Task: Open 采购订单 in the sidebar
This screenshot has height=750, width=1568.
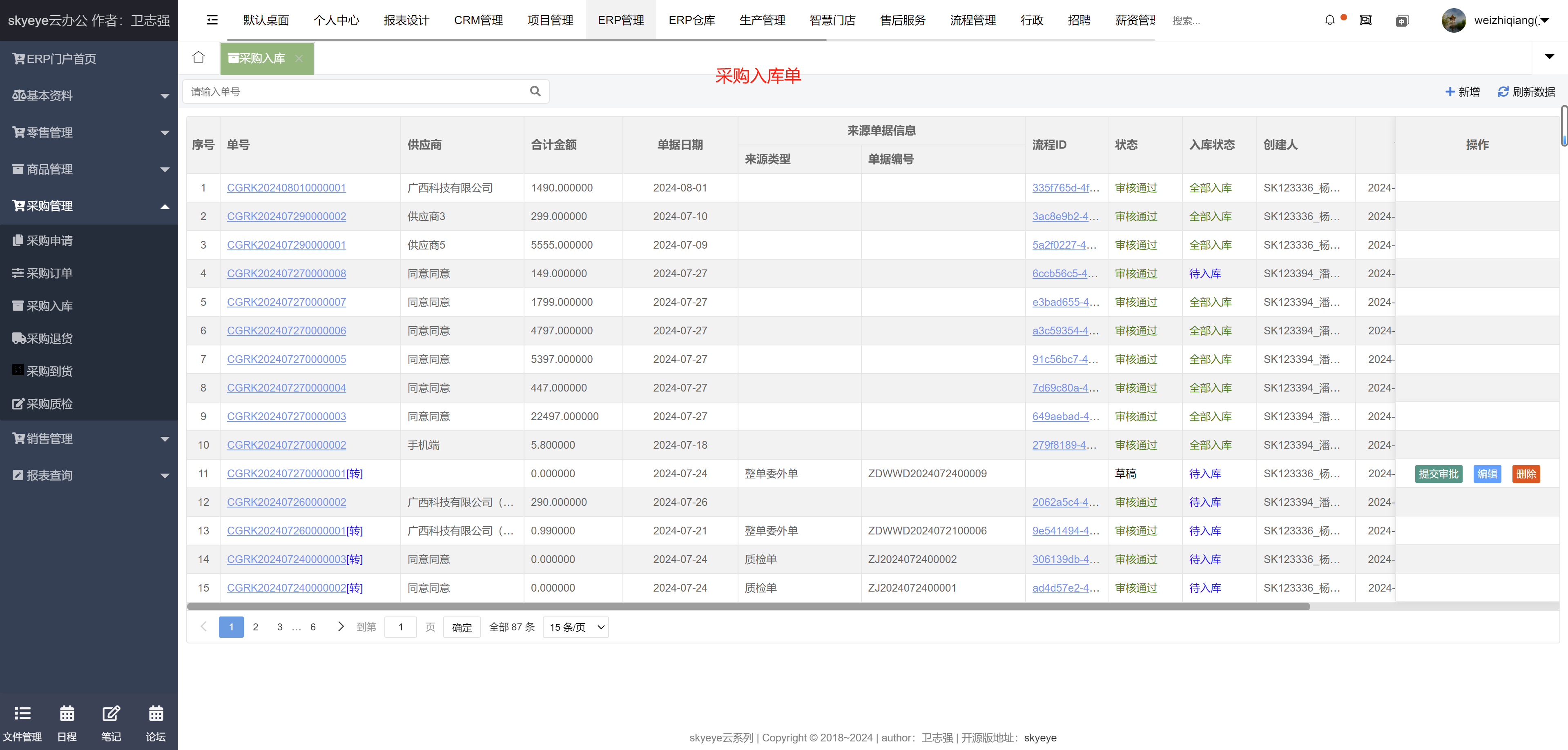Action: coord(49,273)
